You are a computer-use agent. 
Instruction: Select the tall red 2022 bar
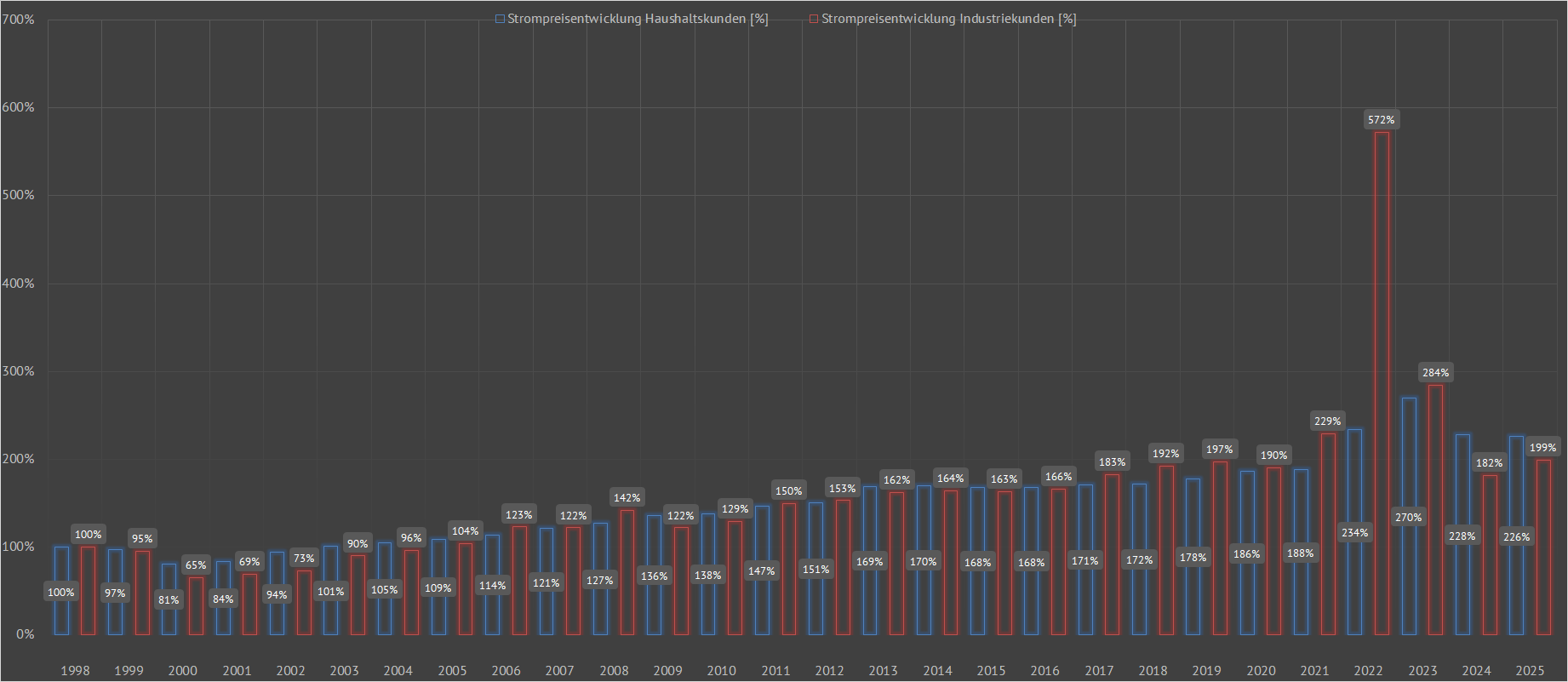[x=1382, y=383]
